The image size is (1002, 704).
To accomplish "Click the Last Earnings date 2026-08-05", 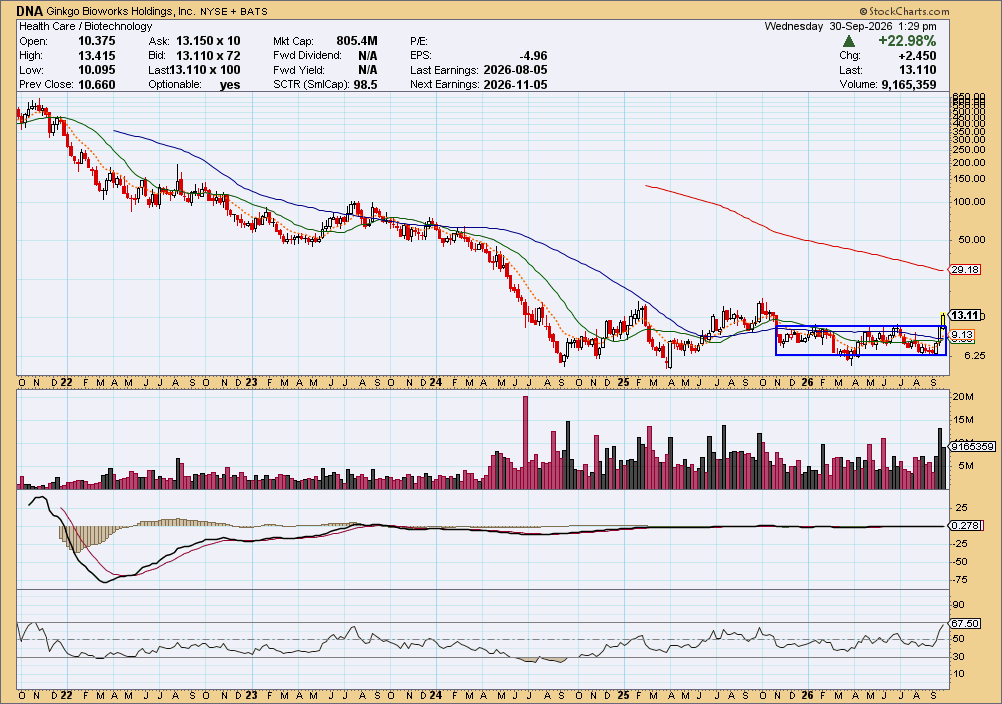I will 515,70.
